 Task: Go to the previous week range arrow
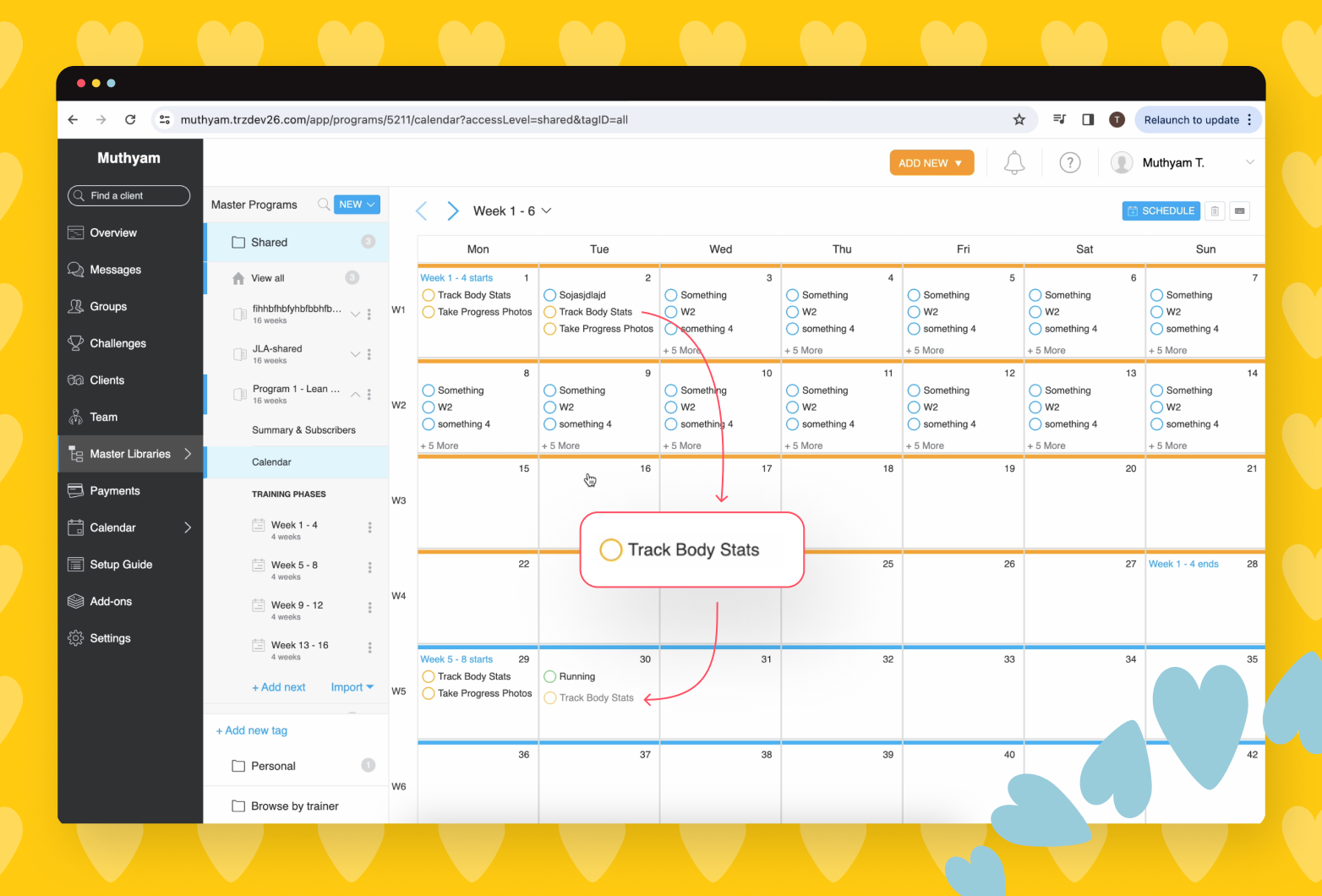(422, 211)
